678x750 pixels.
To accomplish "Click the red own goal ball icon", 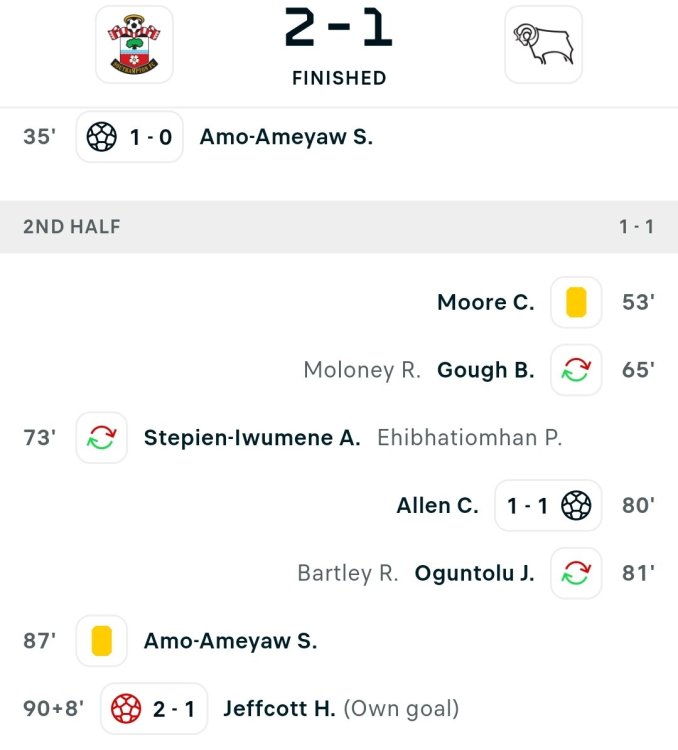I will (126, 710).
